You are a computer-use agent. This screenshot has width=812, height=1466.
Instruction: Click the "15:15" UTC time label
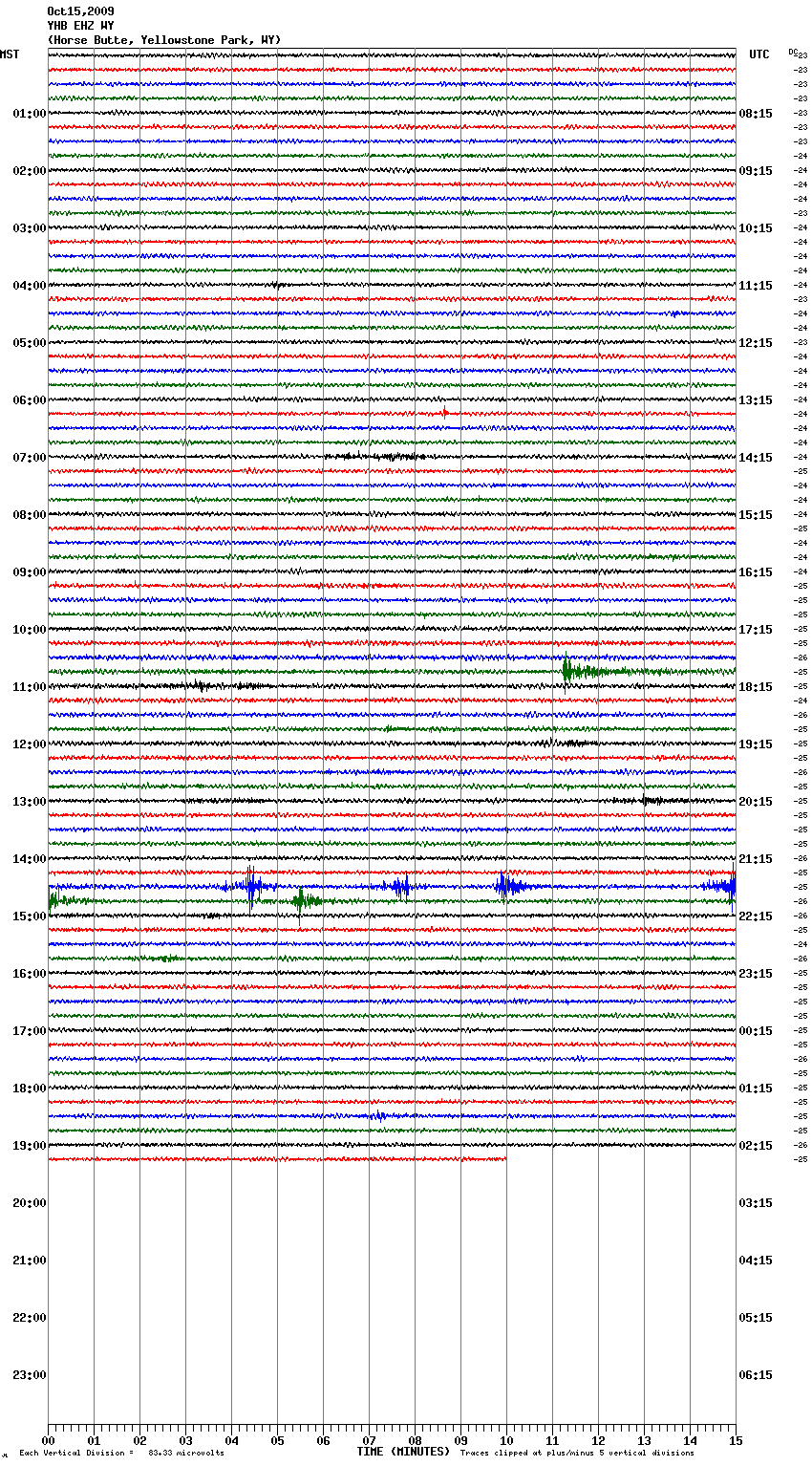point(756,515)
